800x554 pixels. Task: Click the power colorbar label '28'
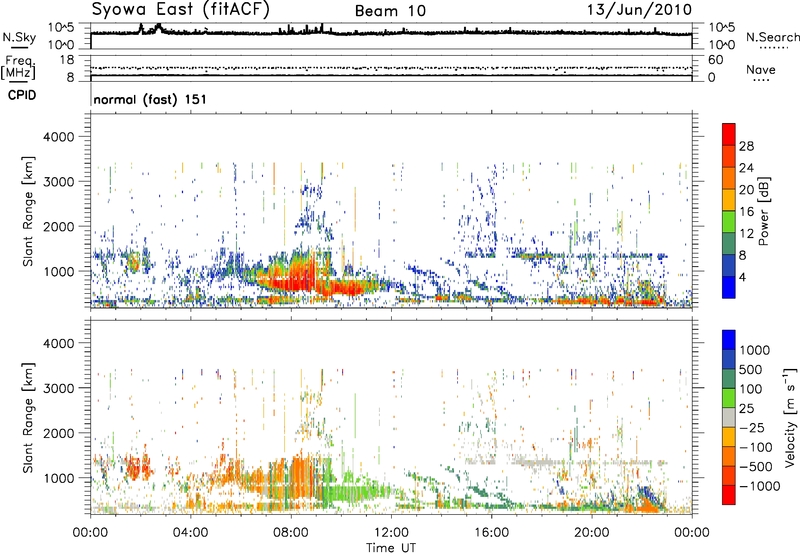click(x=746, y=146)
